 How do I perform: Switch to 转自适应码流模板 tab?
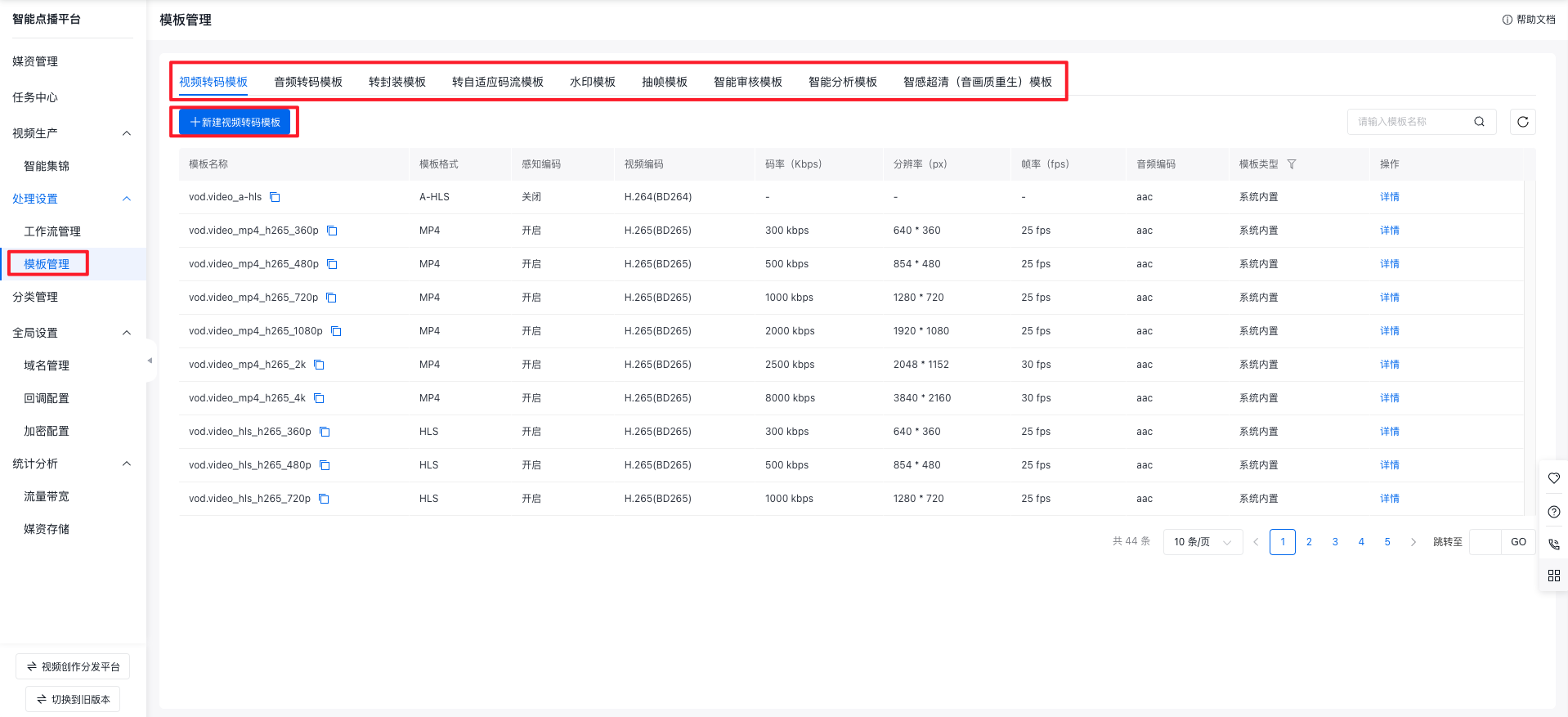click(x=498, y=82)
